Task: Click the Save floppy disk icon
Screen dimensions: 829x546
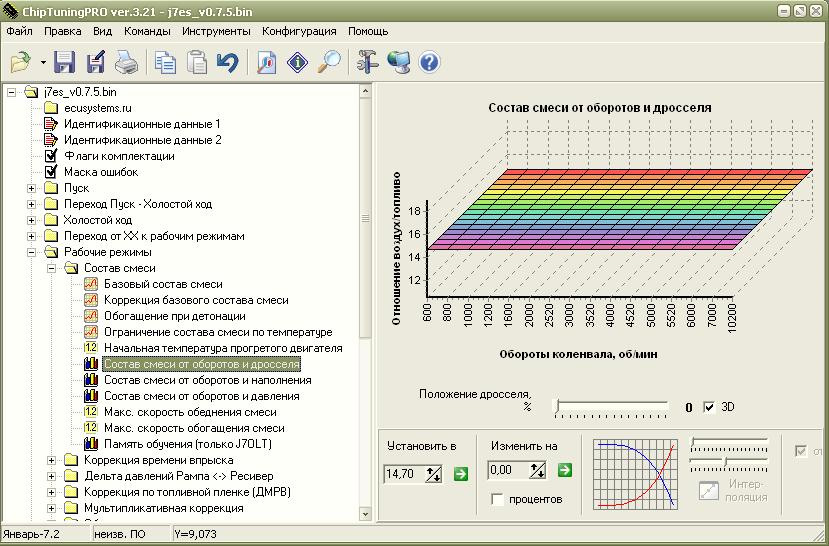Action: click(x=65, y=63)
